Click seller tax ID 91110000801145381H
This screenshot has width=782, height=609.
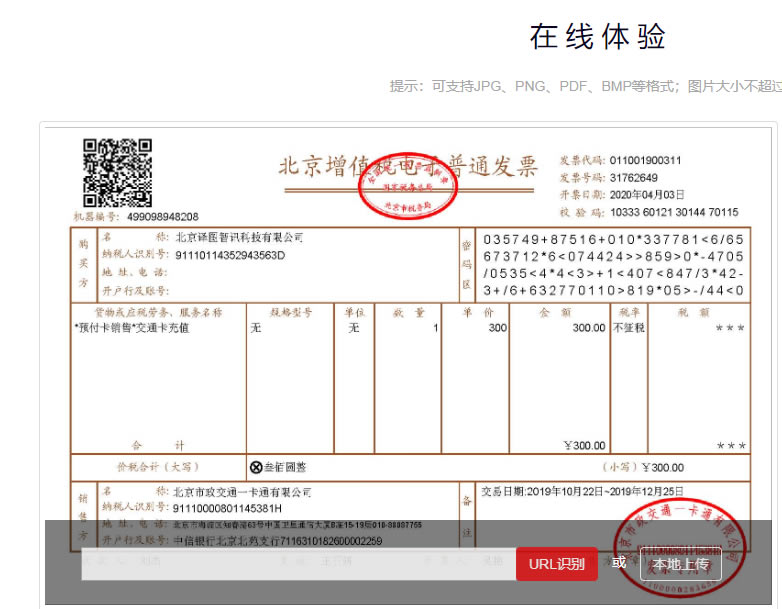tap(227, 509)
